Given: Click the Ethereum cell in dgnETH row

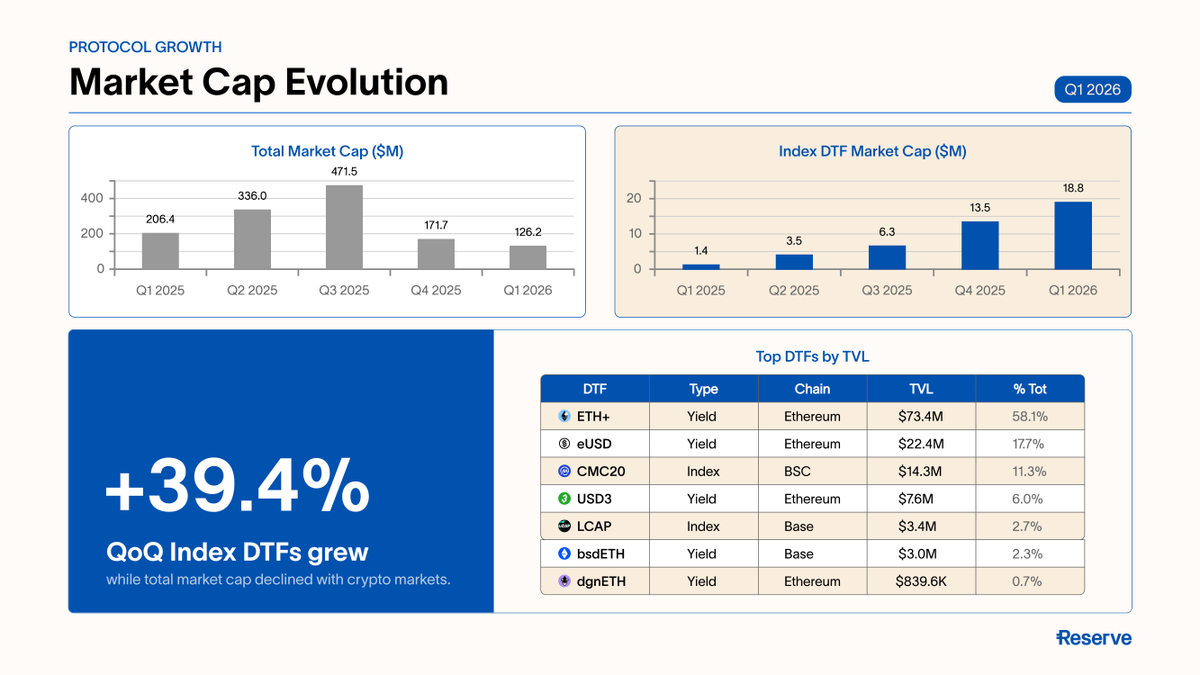Looking at the screenshot, I should click(x=812, y=581).
